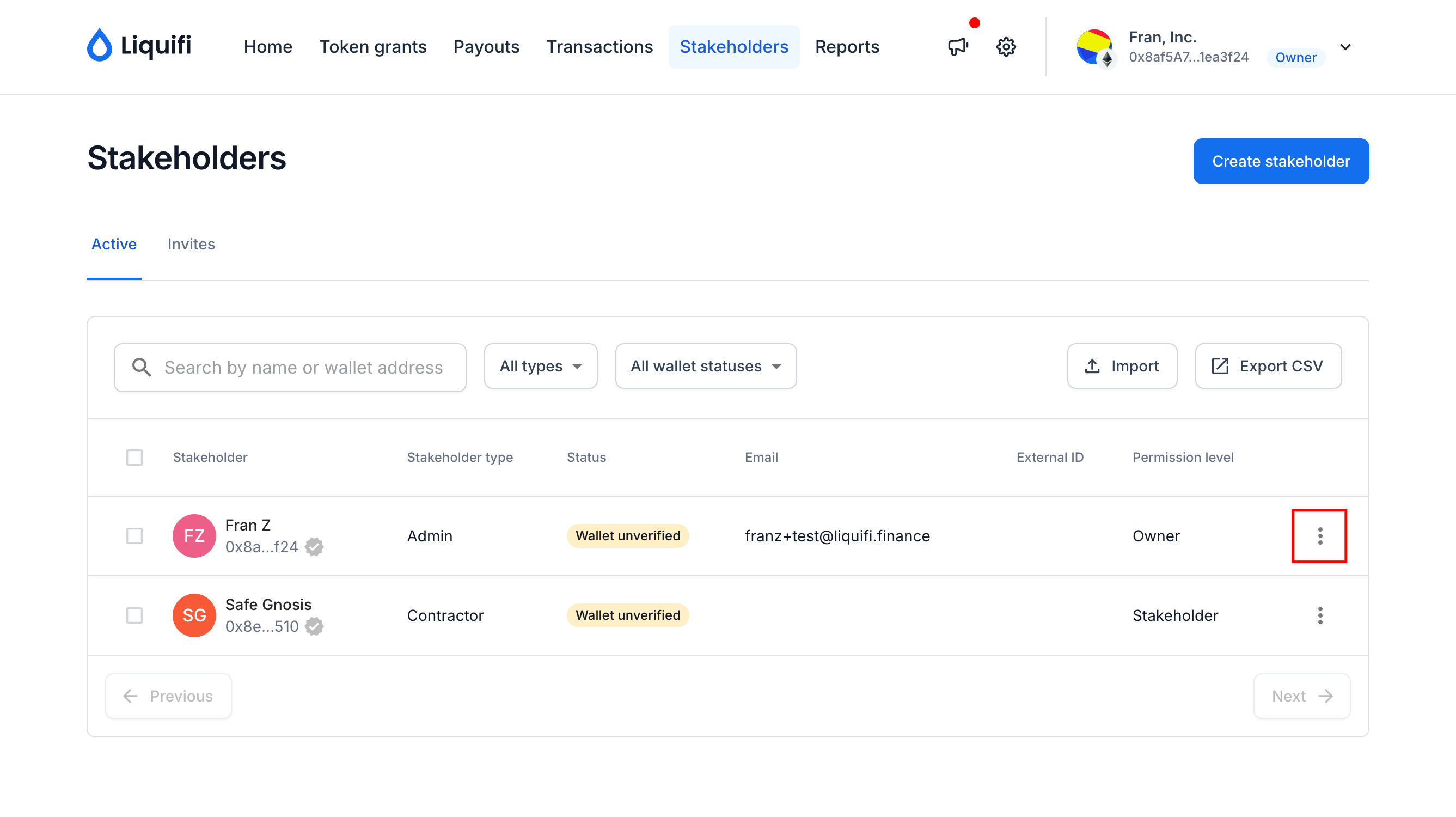Click the FZ avatar circle

(x=194, y=535)
